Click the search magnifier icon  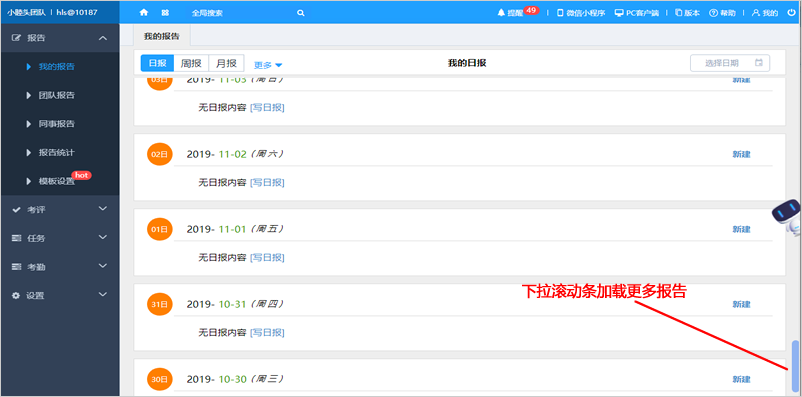(x=301, y=13)
